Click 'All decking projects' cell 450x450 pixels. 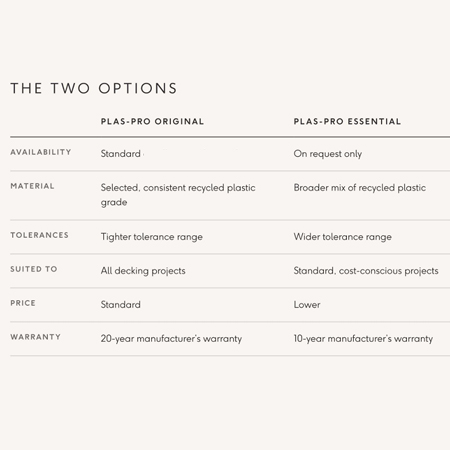(x=143, y=271)
